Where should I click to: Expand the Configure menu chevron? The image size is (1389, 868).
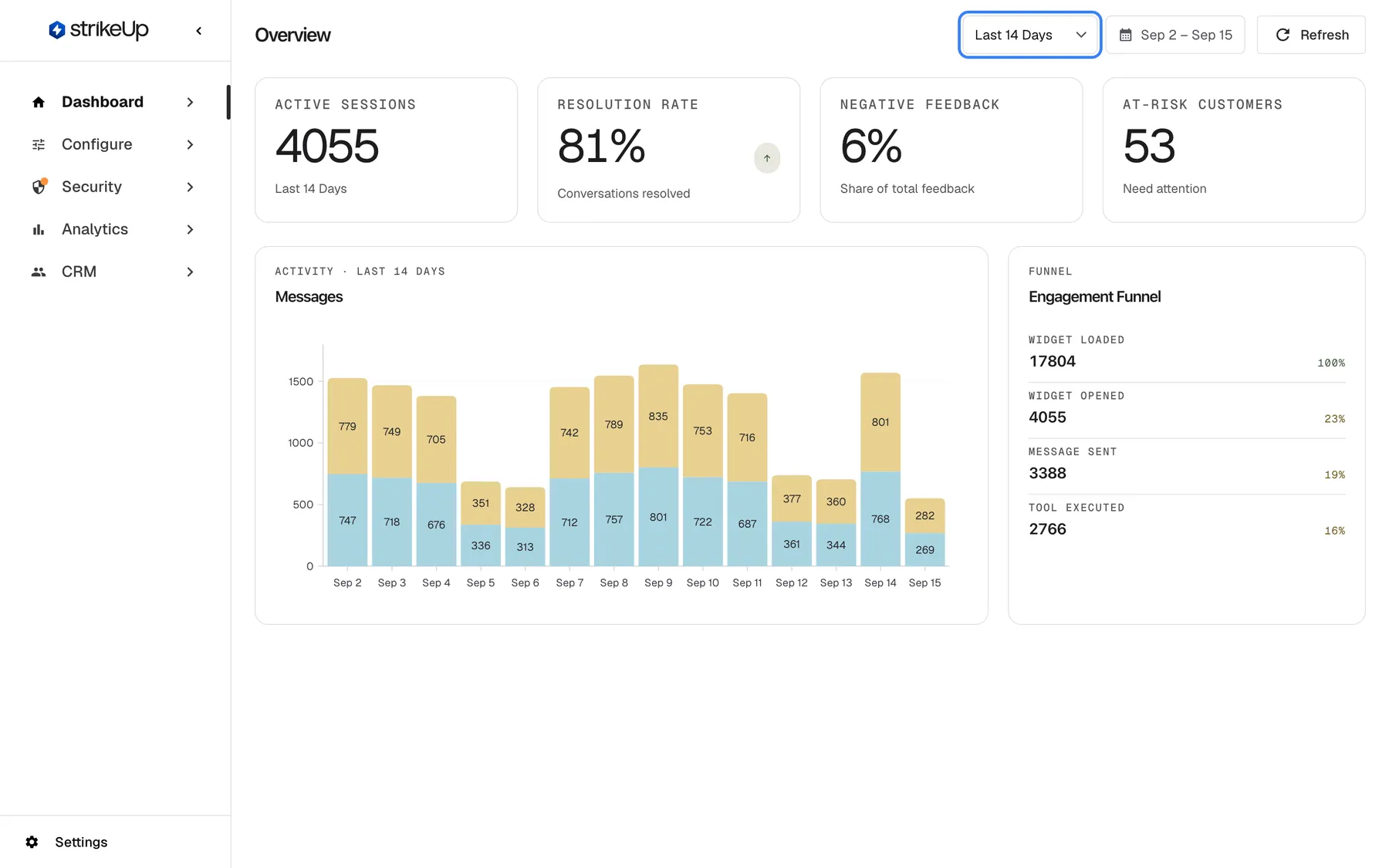tap(190, 144)
